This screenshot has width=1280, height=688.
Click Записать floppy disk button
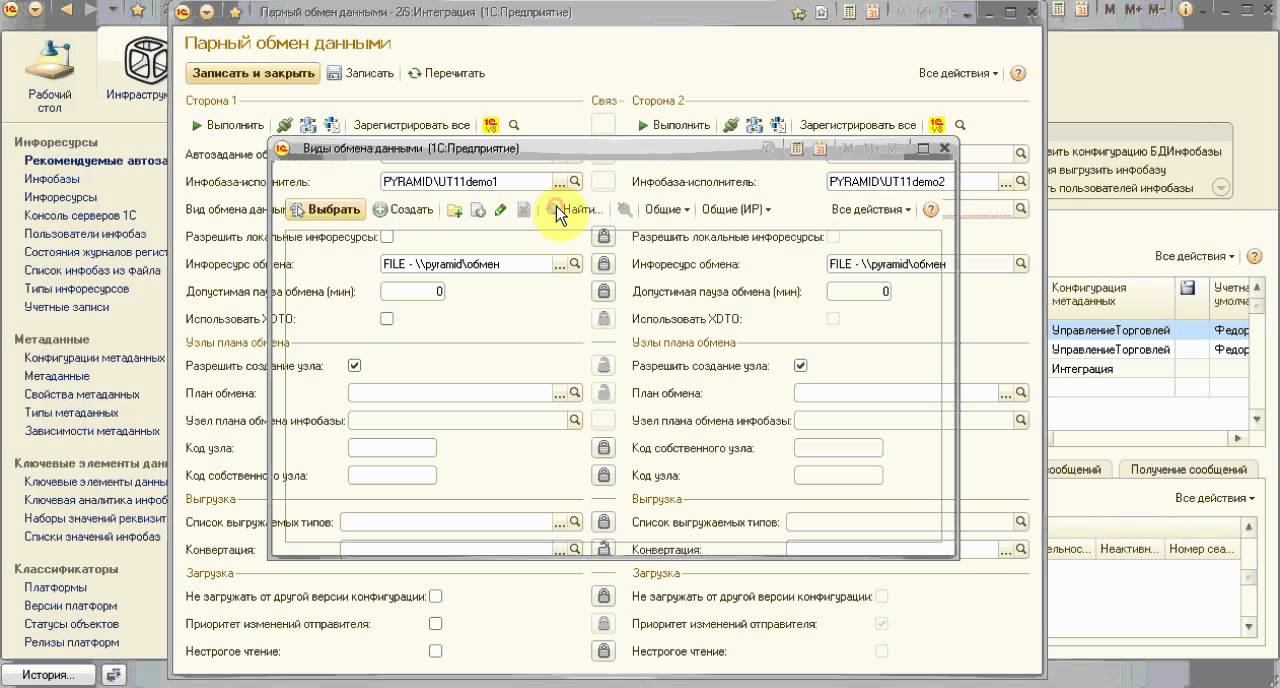pos(361,73)
